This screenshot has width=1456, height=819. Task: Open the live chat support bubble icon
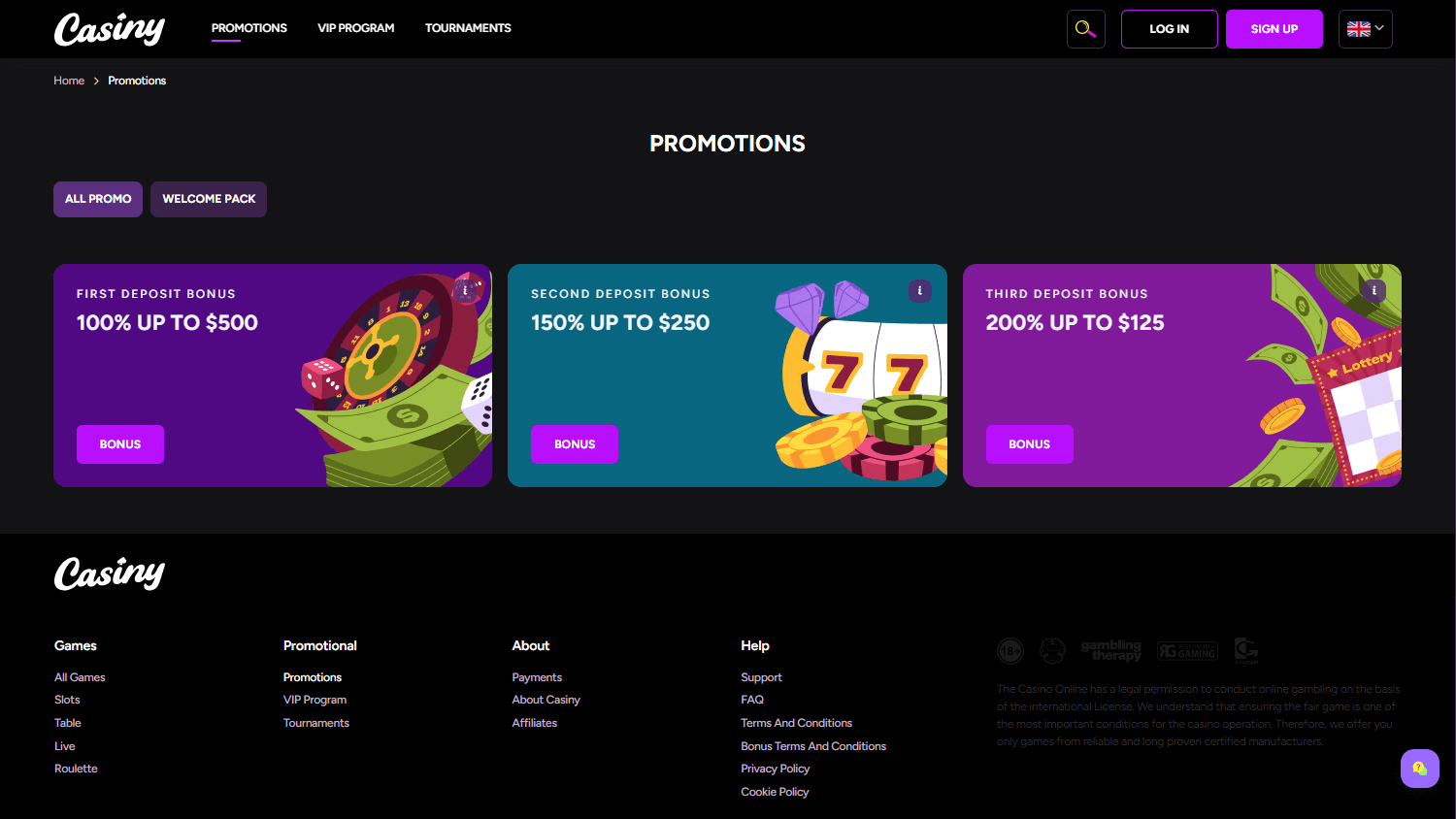[x=1420, y=769]
